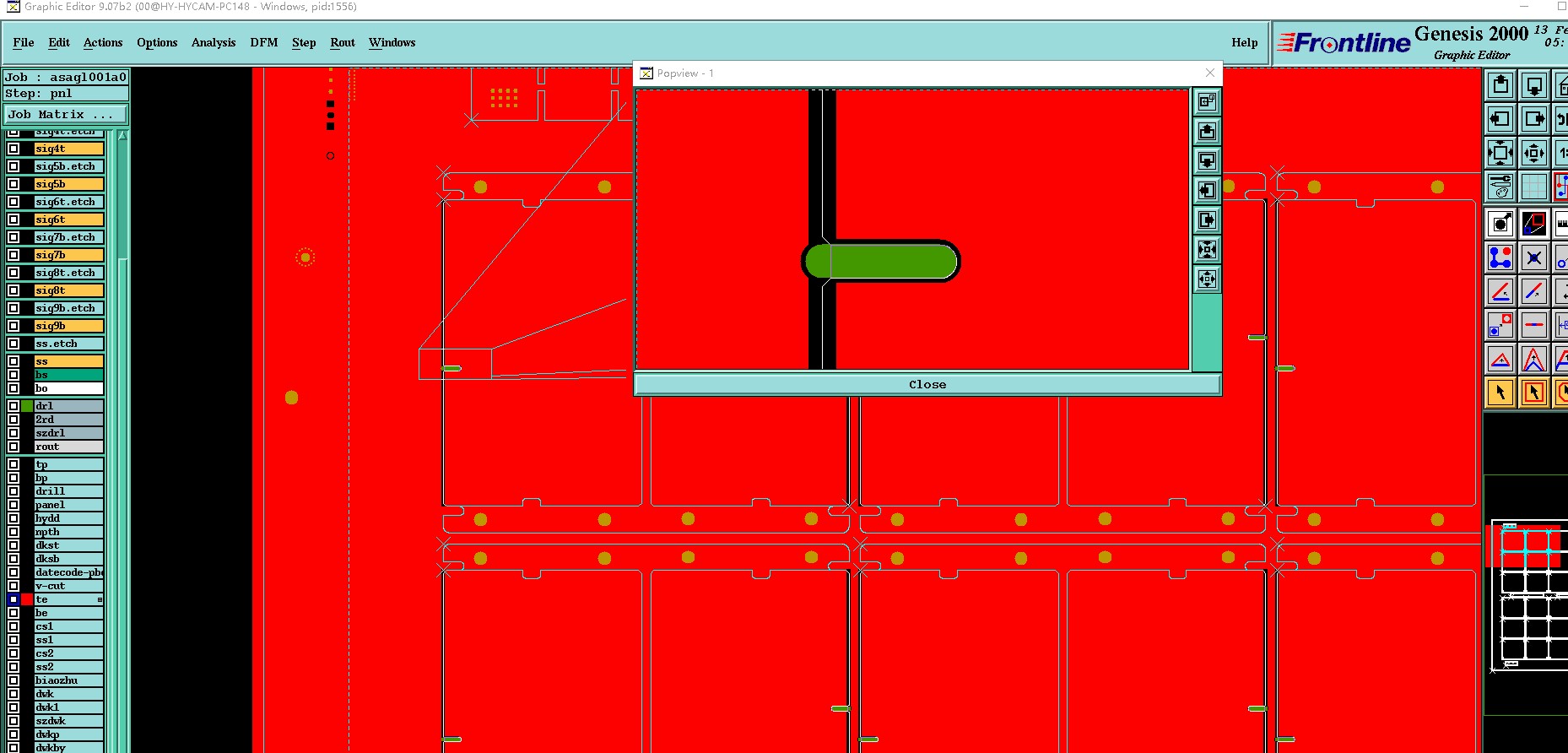This screenshot has height=753, width=1568.
Task: Select the red triangle snap tool
Action: click(x=1500, y=360)
